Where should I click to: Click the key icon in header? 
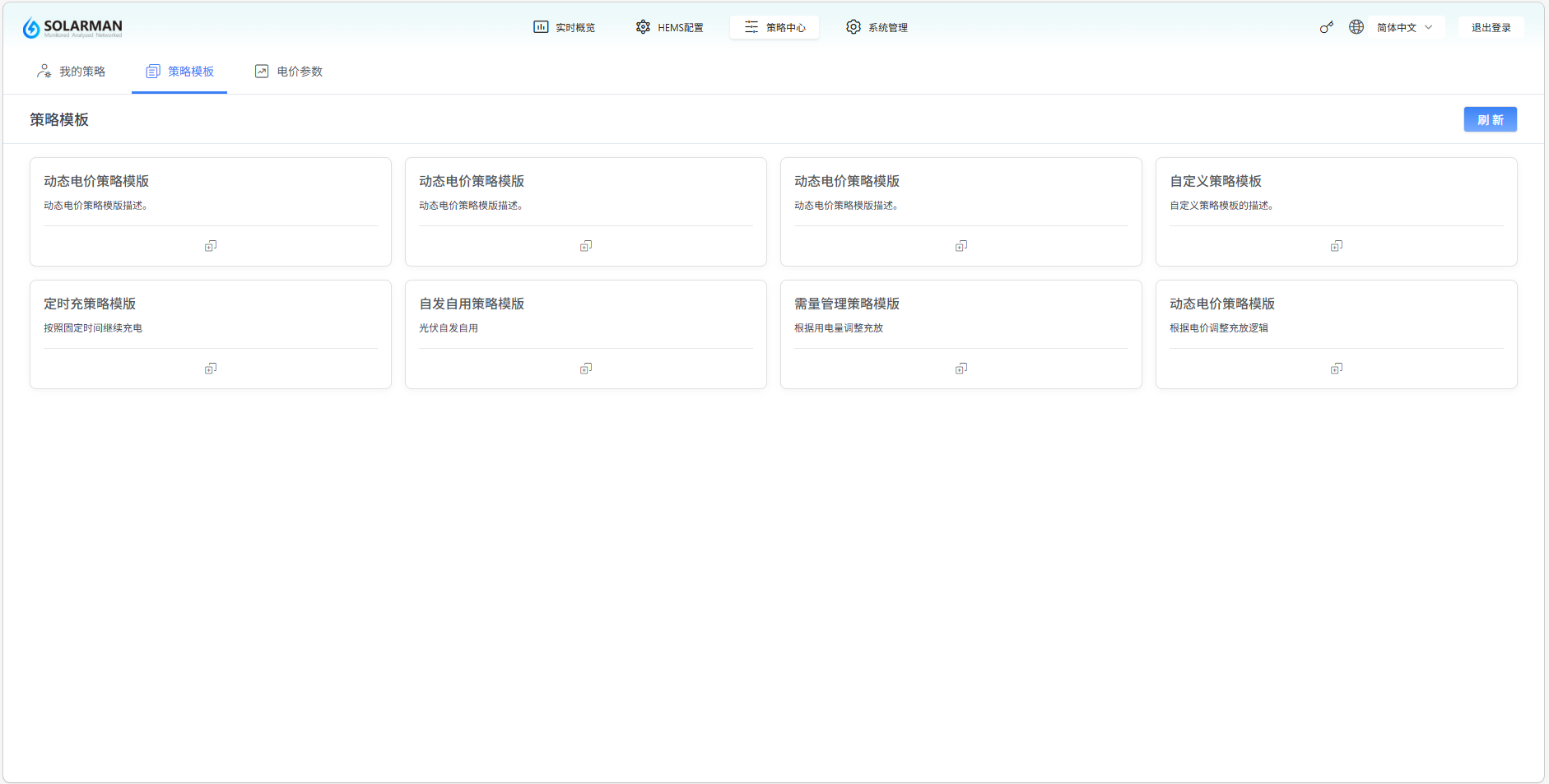pos(1326,27)
